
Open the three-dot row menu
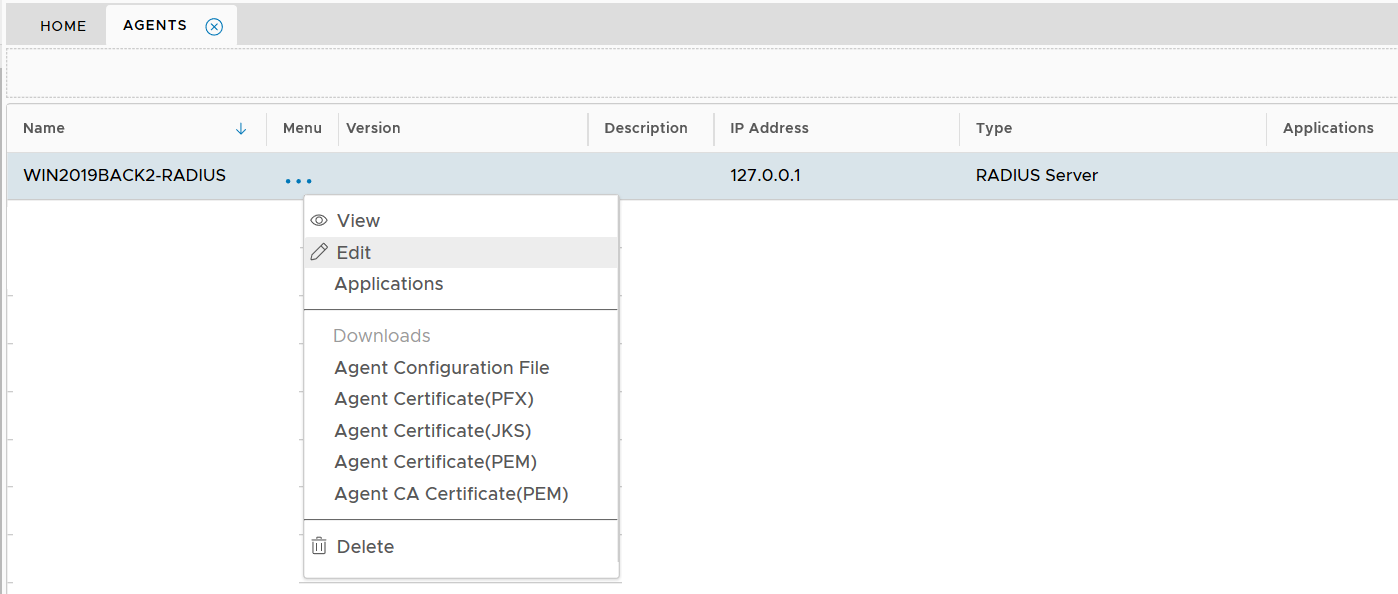(x=298, y=180)
